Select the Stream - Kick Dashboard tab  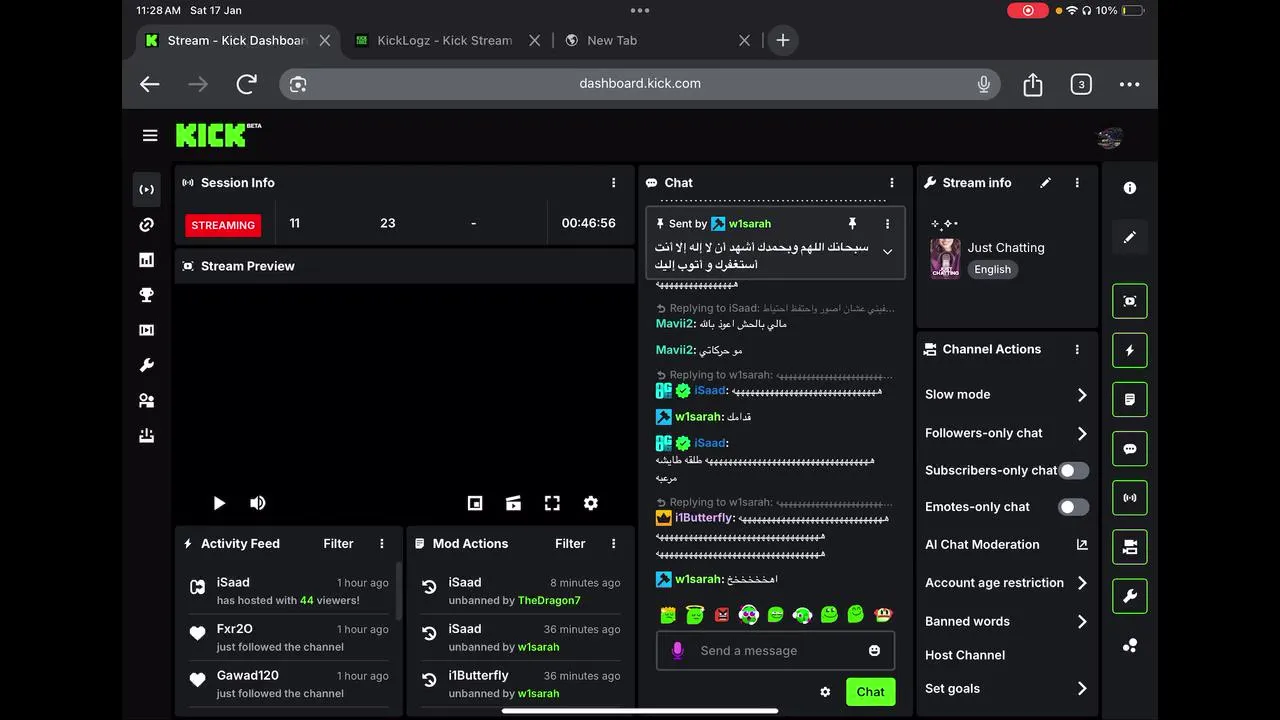236,40
